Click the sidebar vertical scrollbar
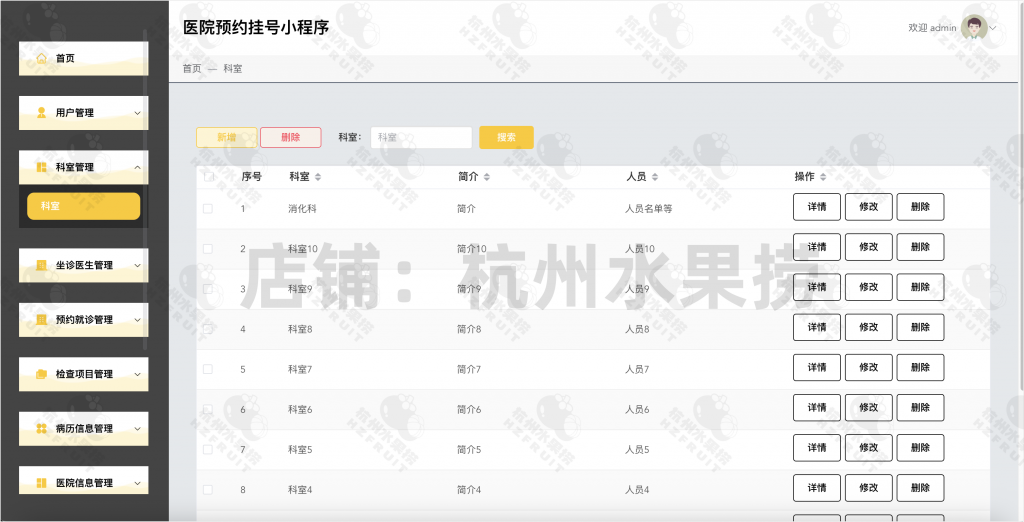 pyautogui.click(x=145, y=189)
